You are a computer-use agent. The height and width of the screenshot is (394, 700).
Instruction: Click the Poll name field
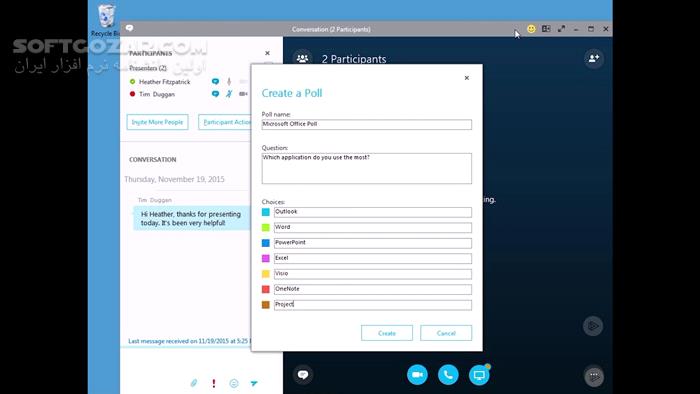(x=367, y=124)
